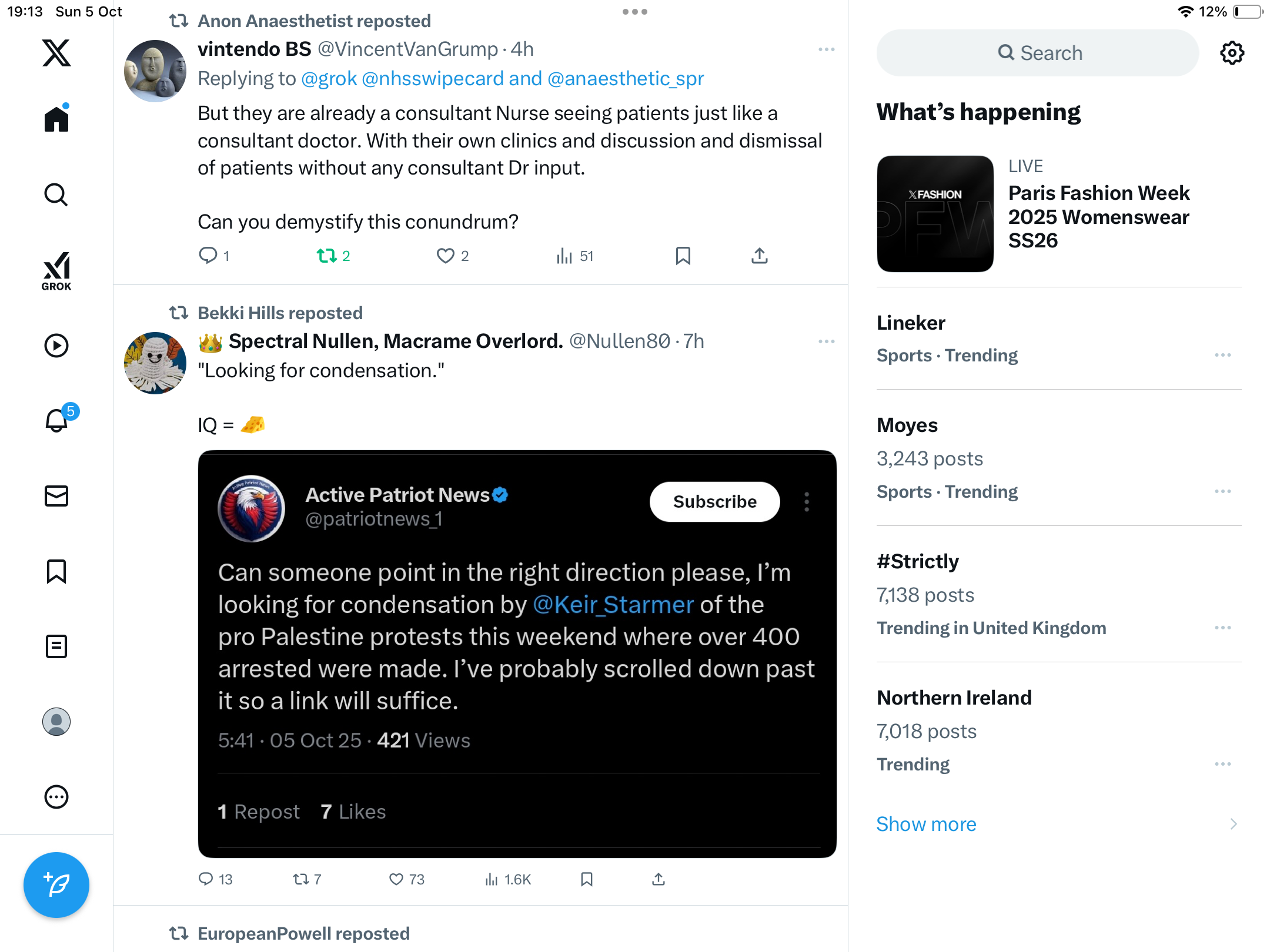1270x952 pixels.
Task: Focus the Search field
Action: [1038, 53]
